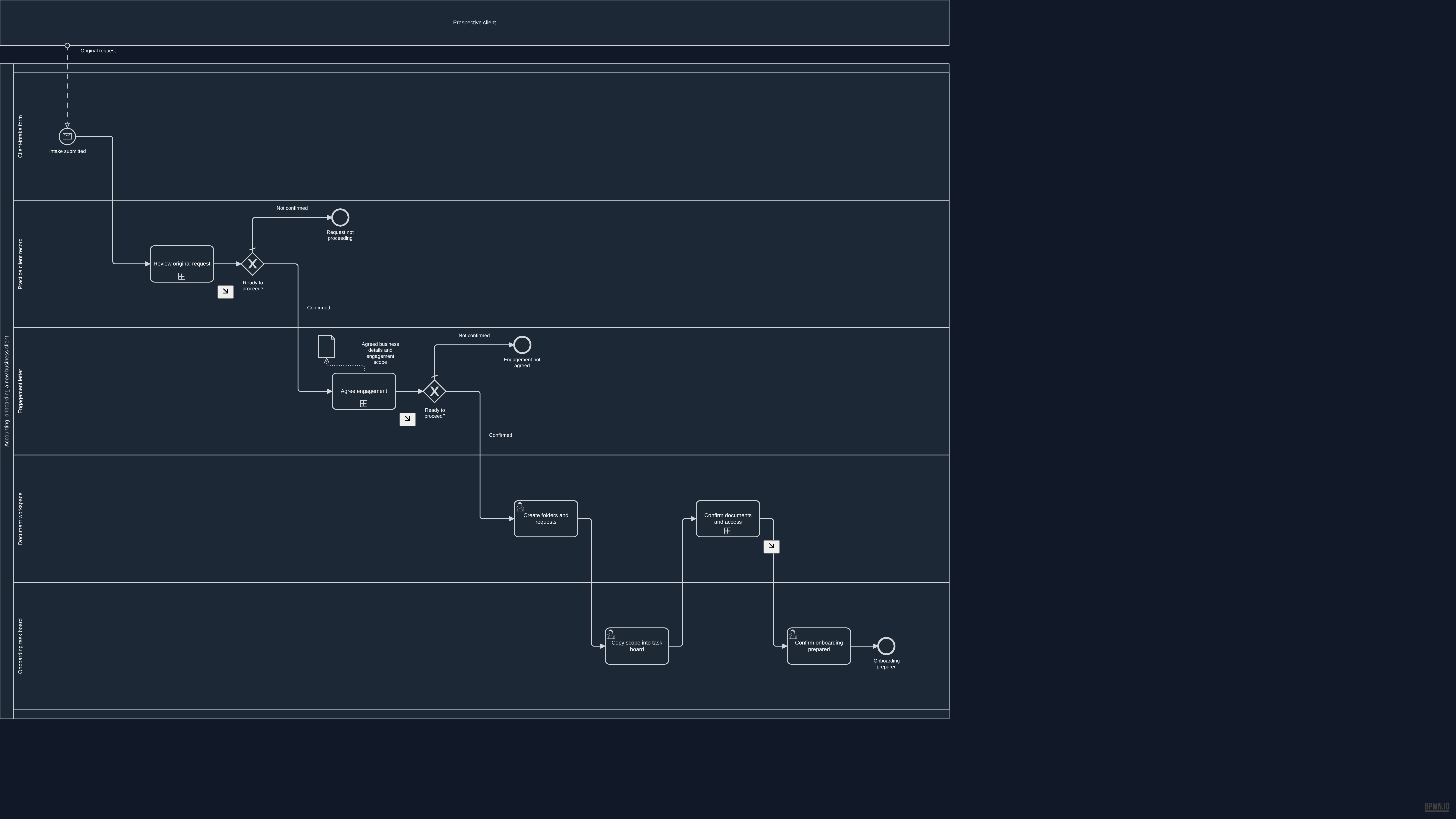The image size is (1456, 819).
Task: Open drill-down arrow beside Confirm documents and access
Action: [771, 546]
